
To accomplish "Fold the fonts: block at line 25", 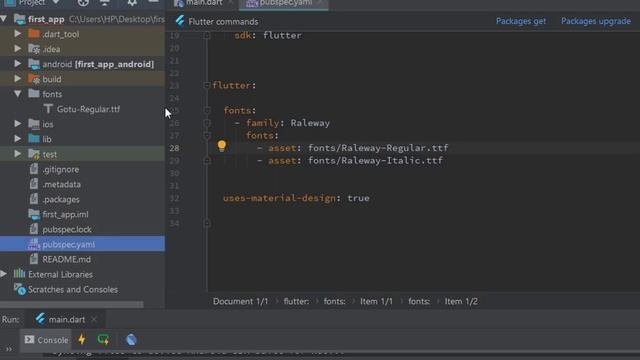I will [x=207, y=110].
